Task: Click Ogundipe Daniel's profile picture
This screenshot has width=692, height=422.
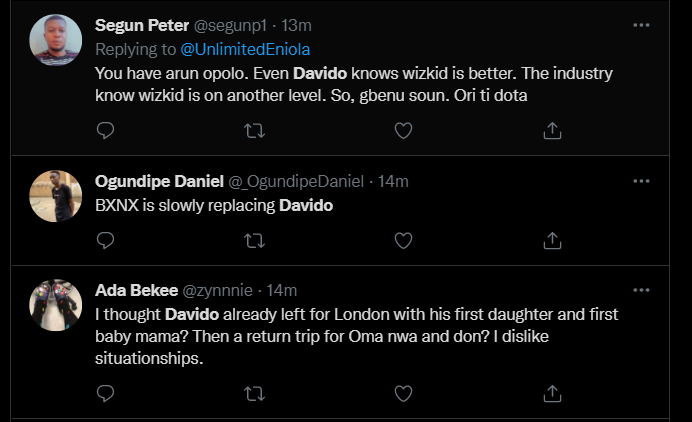Action: pyautogui.click(x=56, y=196)
